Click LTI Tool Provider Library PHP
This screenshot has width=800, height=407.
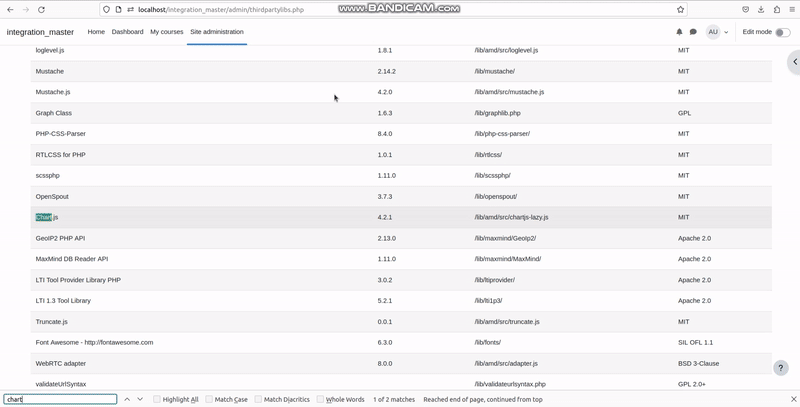point(78,280)
